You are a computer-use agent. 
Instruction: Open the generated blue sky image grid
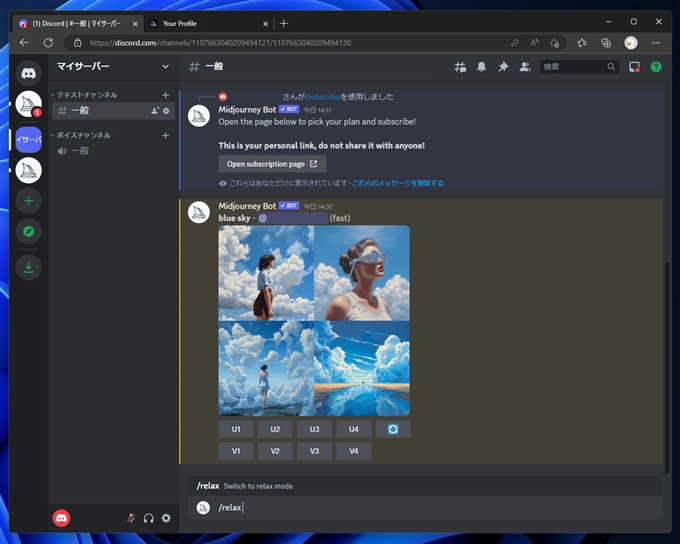[314, 321]
